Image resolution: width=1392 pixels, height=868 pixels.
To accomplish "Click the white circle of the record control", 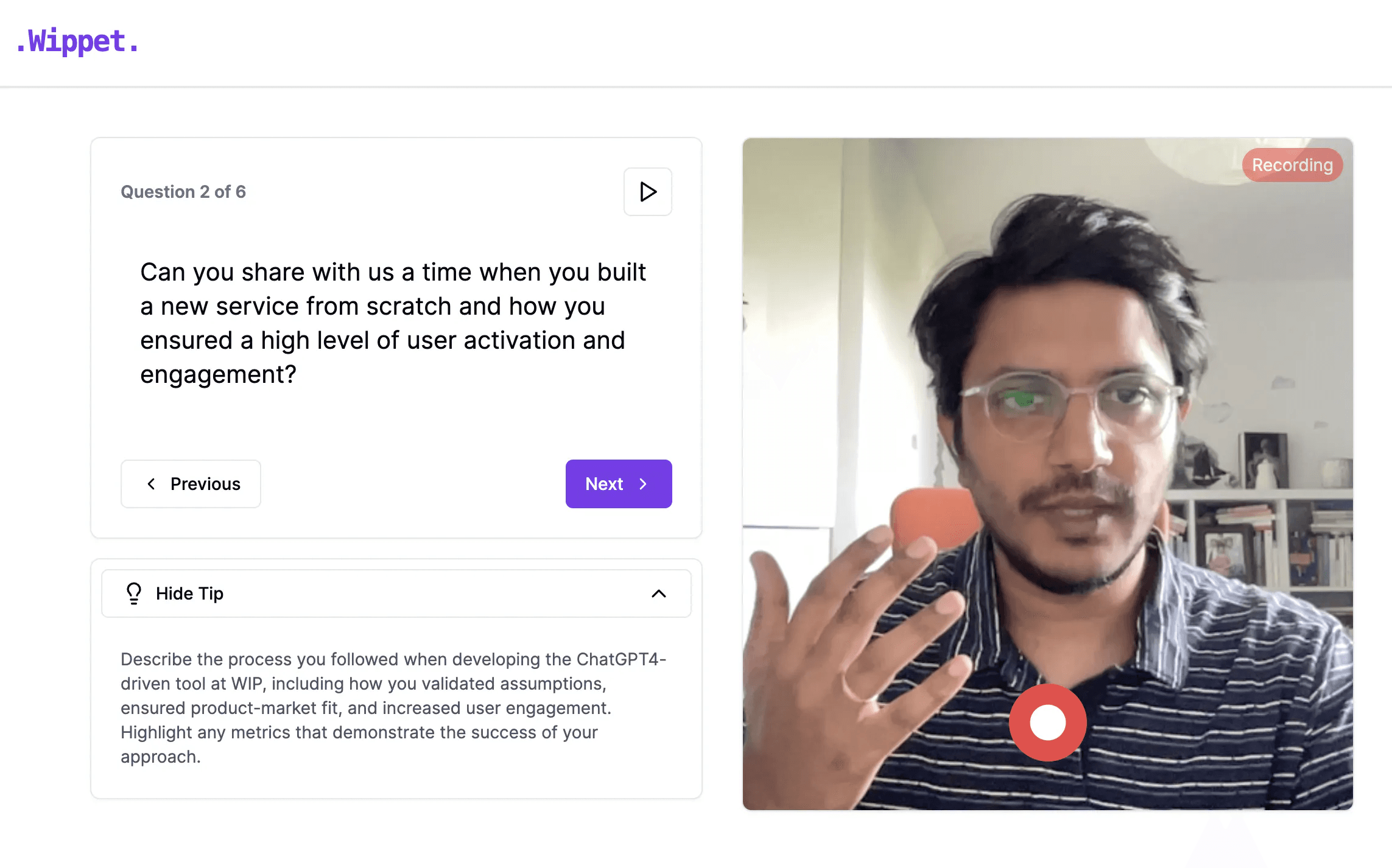I will click(1047, 722).
